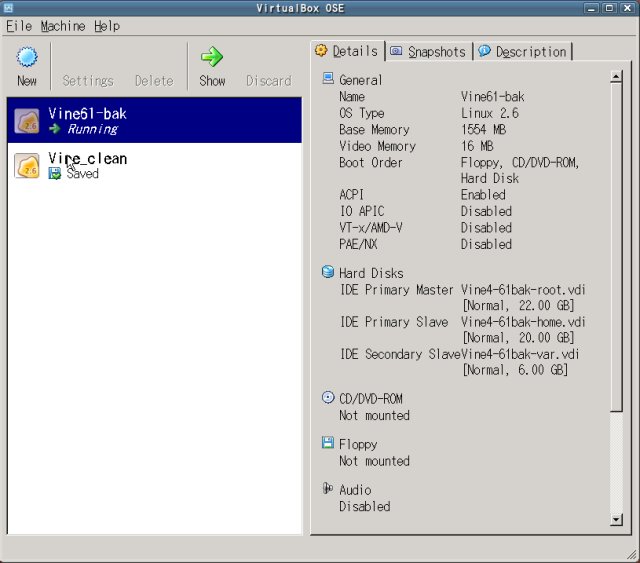Viewport: 640px width, 563px height.
Task: Click the CD/DVD-ROM section heading
Action: tap(371, 399)
